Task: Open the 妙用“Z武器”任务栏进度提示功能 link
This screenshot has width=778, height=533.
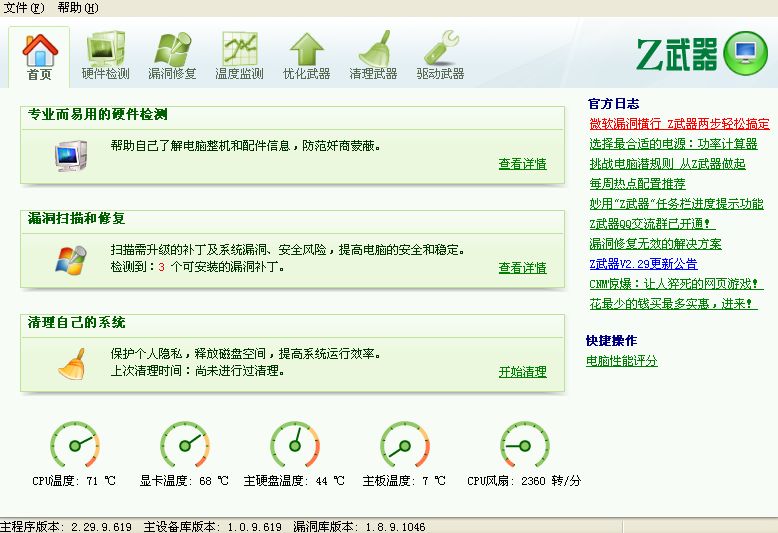Action: pyautogui.click(x=676, y=203)
